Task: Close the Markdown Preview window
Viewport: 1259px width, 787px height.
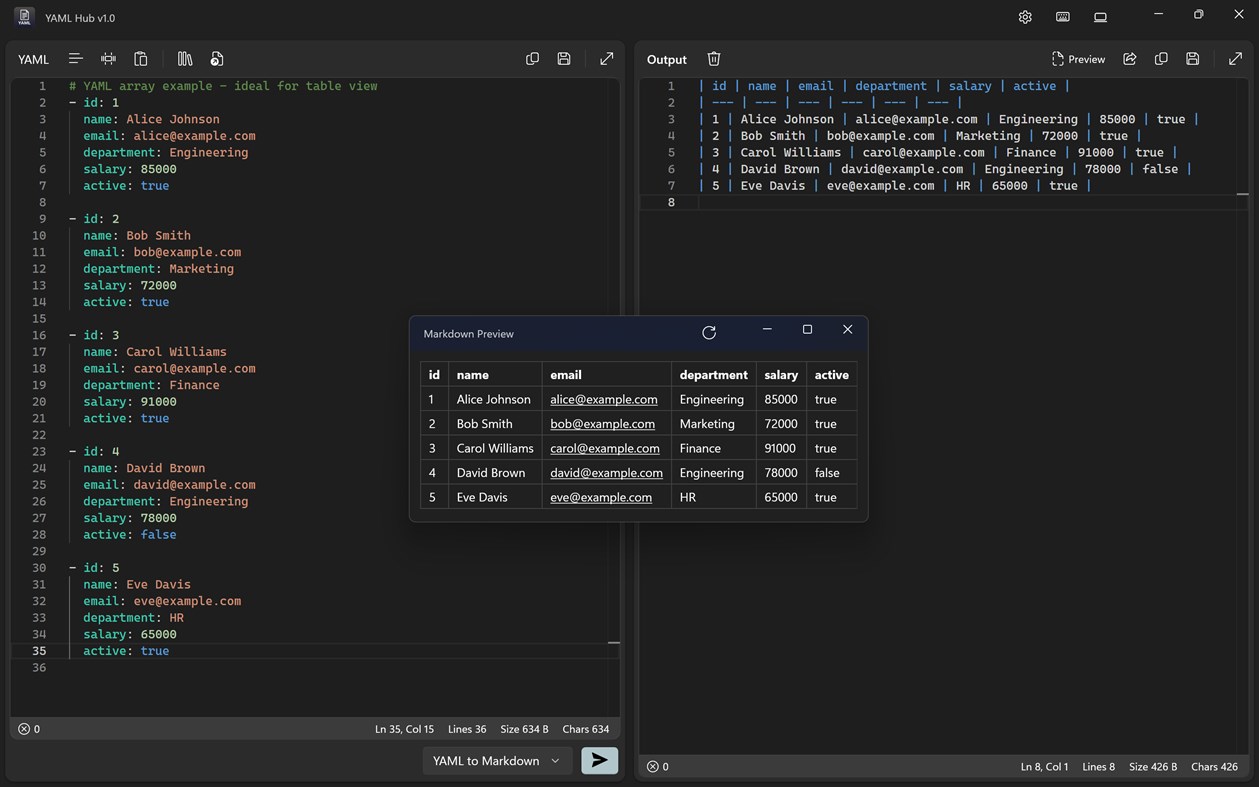Action: pos(847,330)
